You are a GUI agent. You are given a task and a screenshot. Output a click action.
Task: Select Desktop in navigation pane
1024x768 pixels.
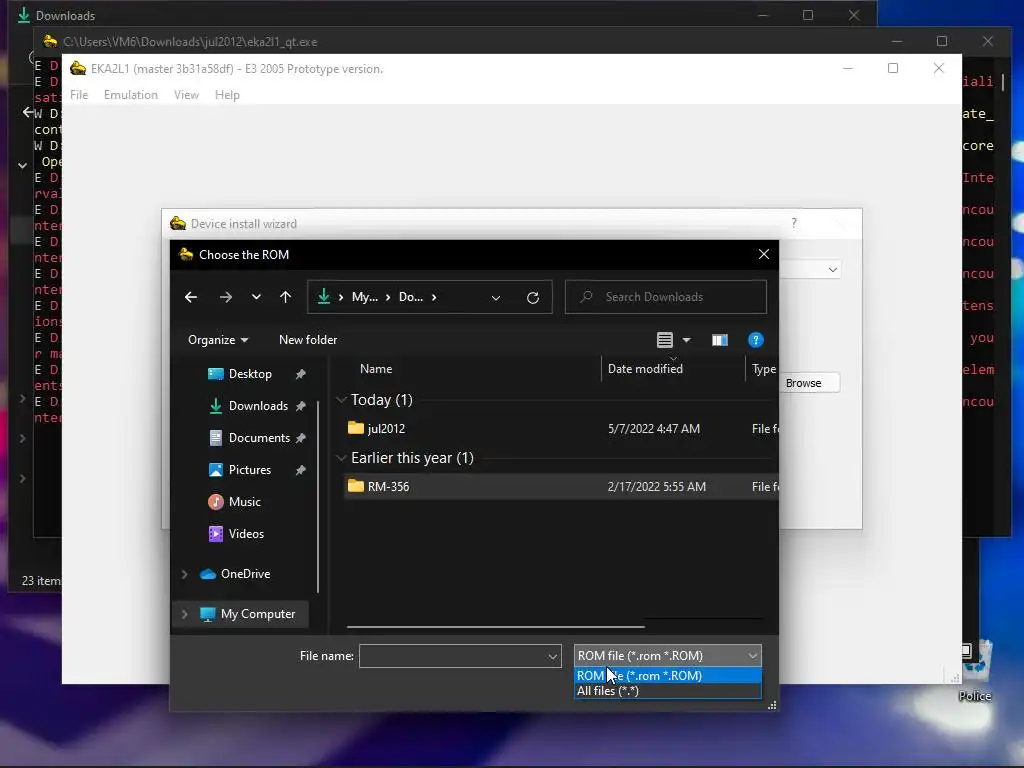[x=250, y=374]
